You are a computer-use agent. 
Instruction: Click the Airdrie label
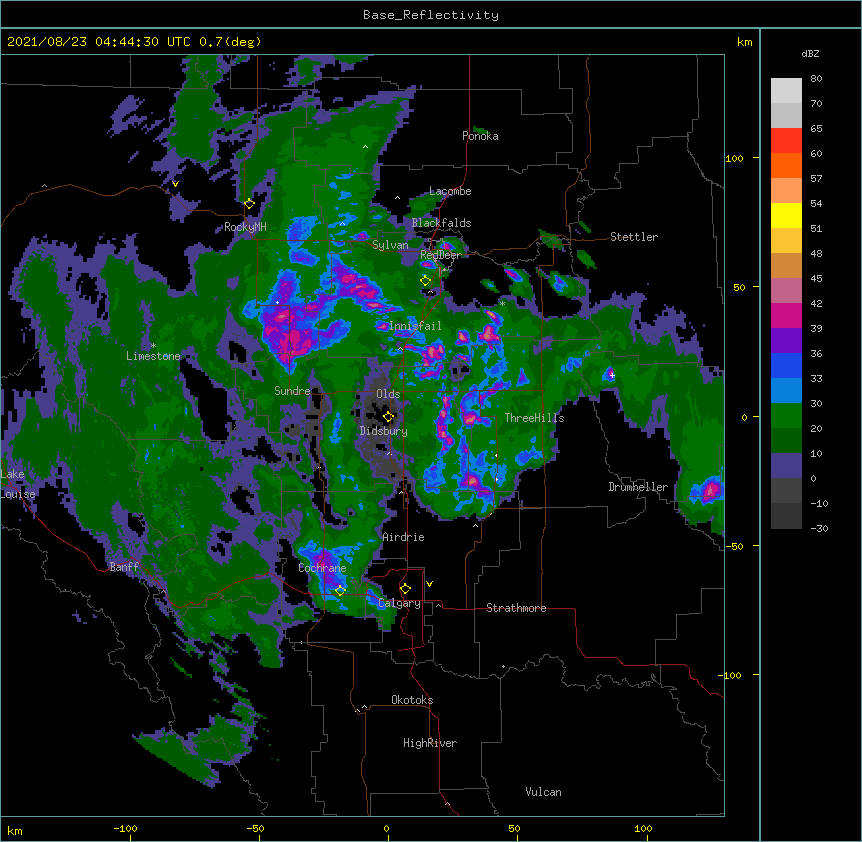pos(404,537)
